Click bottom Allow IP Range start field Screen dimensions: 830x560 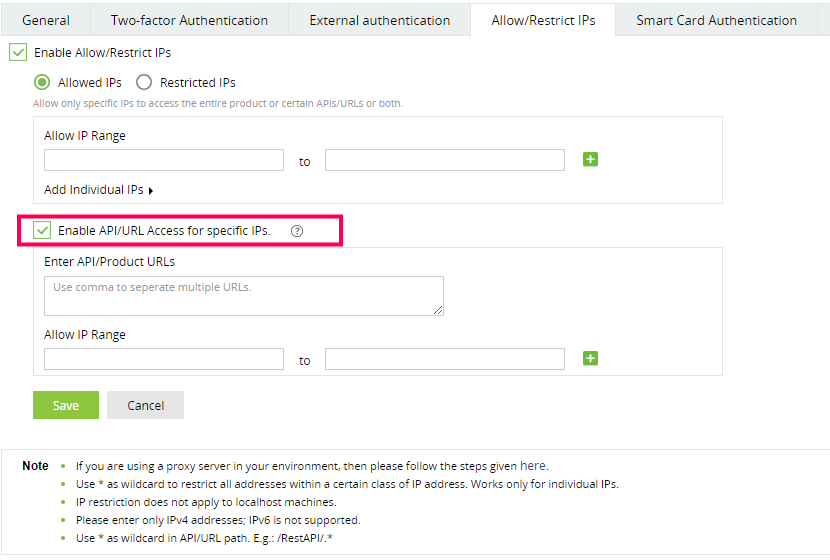164,359
